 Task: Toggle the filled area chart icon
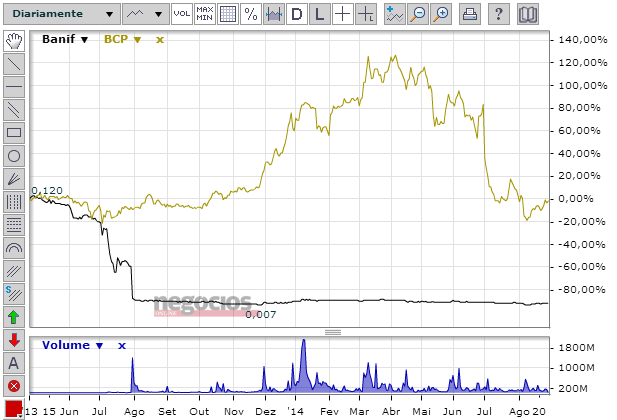tap(274, 14)
